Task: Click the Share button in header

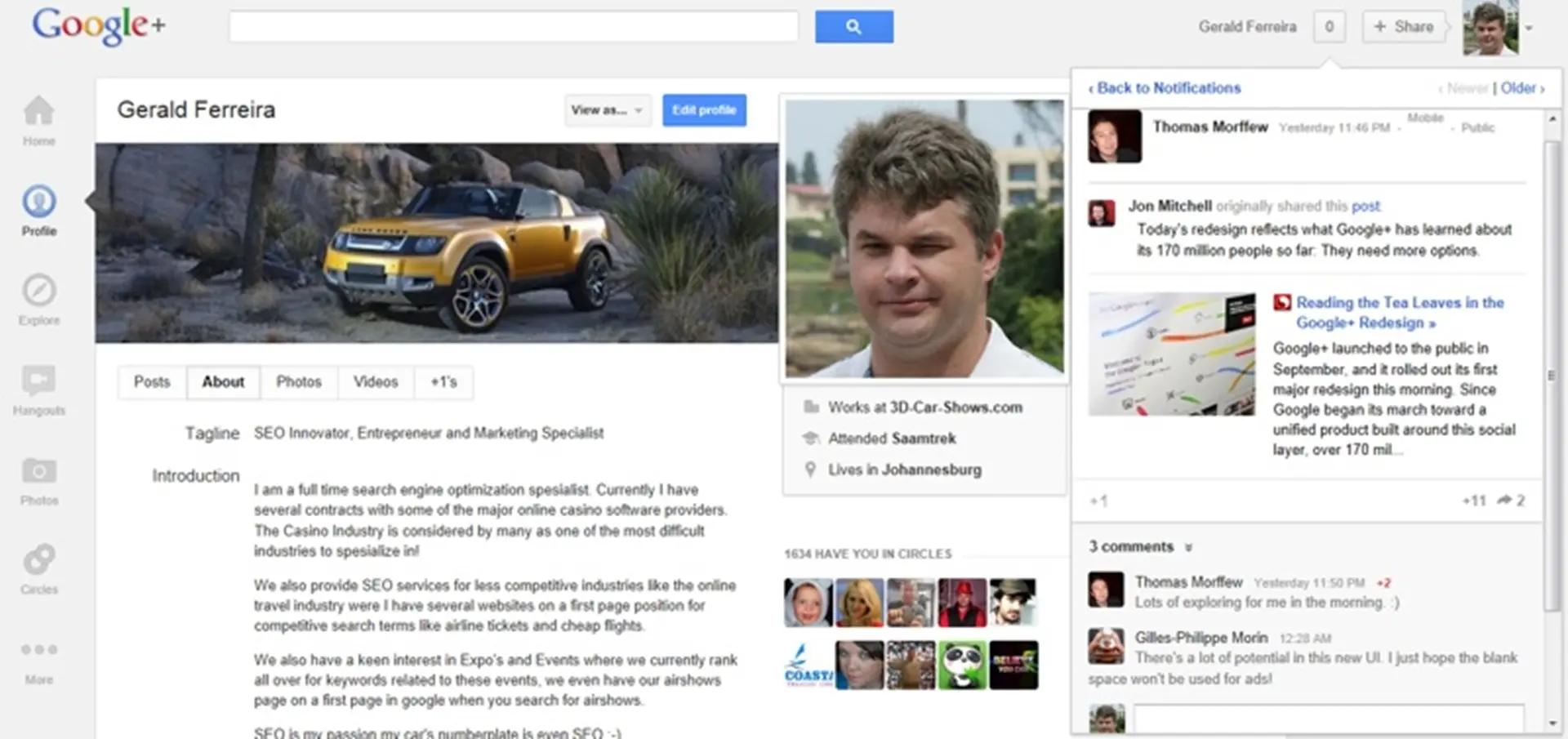Action: tap(1404, 27)
